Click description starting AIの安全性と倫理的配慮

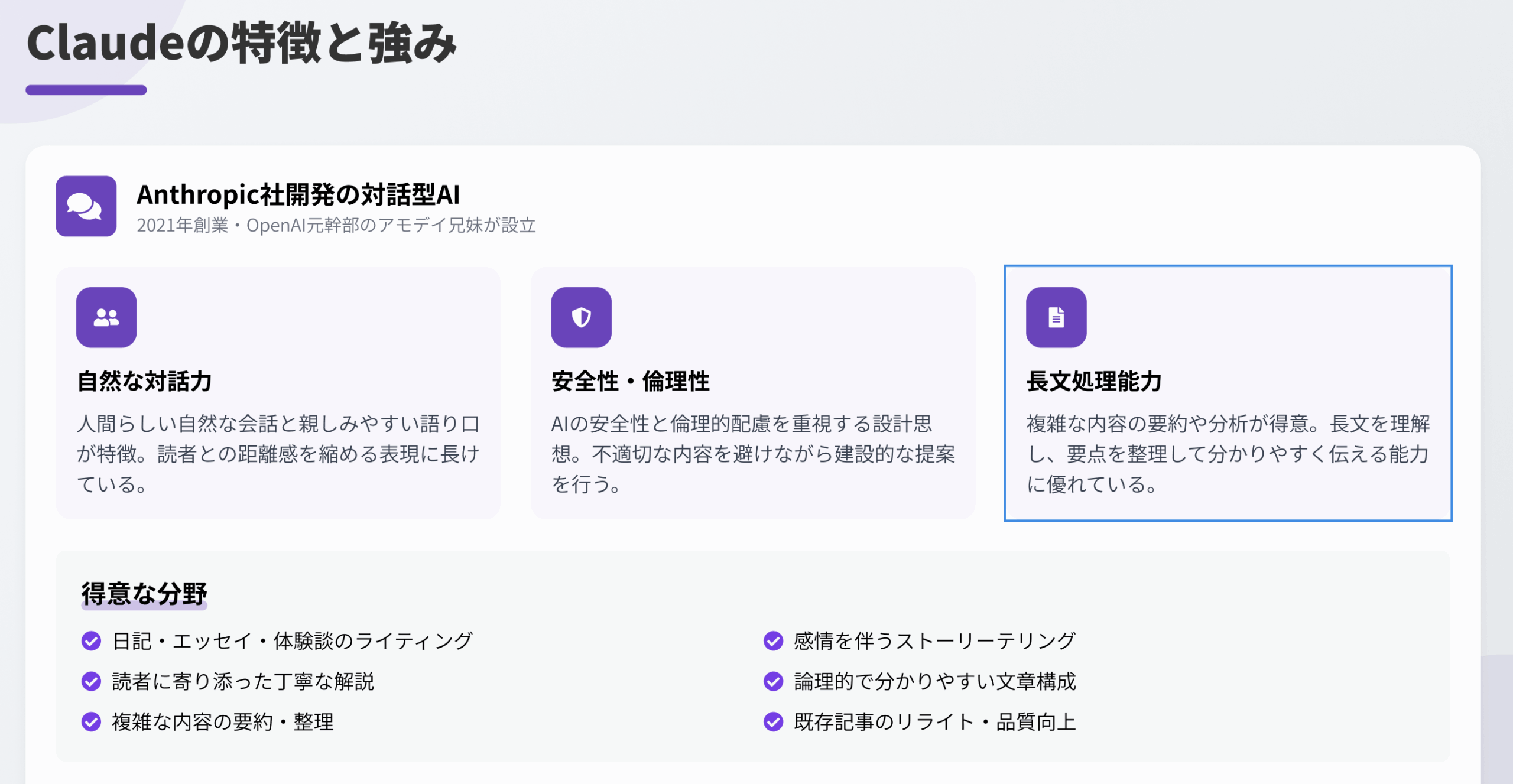[x=754, y=454]
